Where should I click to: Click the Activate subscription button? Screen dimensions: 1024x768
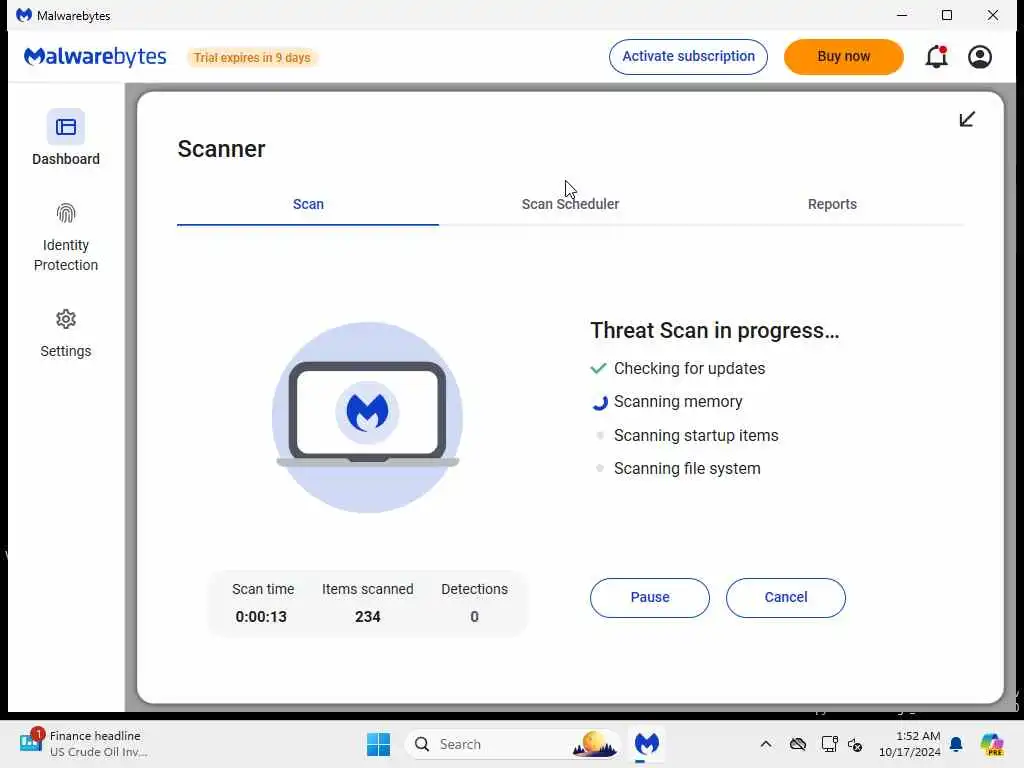tap(688, 57)
